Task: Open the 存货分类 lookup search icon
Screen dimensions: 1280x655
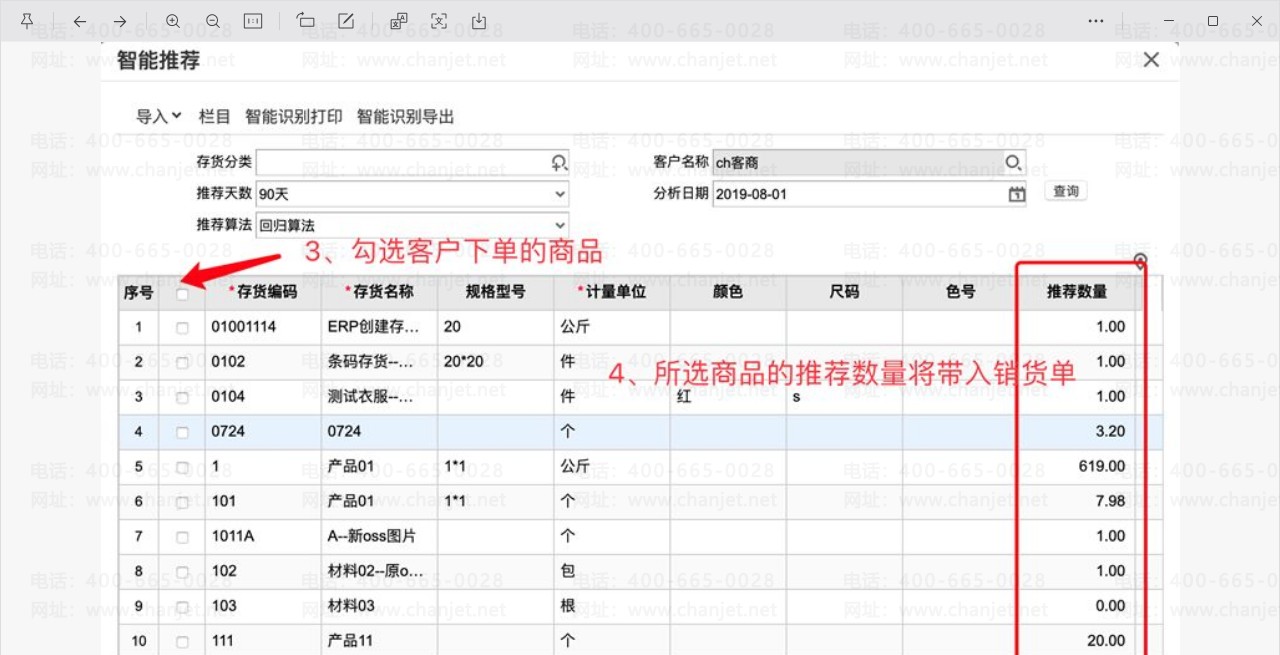Action: tap(558, 162)
